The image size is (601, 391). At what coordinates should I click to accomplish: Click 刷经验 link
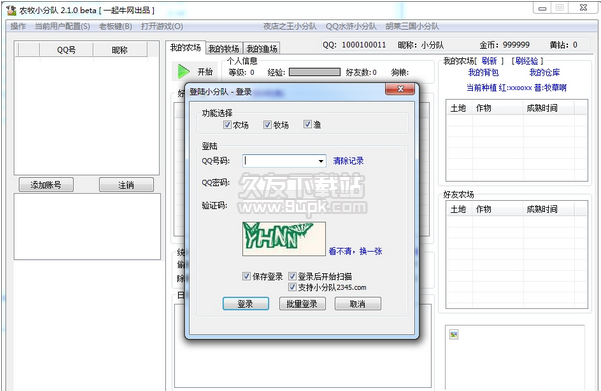pyautogui.click(x=527, y=61)
